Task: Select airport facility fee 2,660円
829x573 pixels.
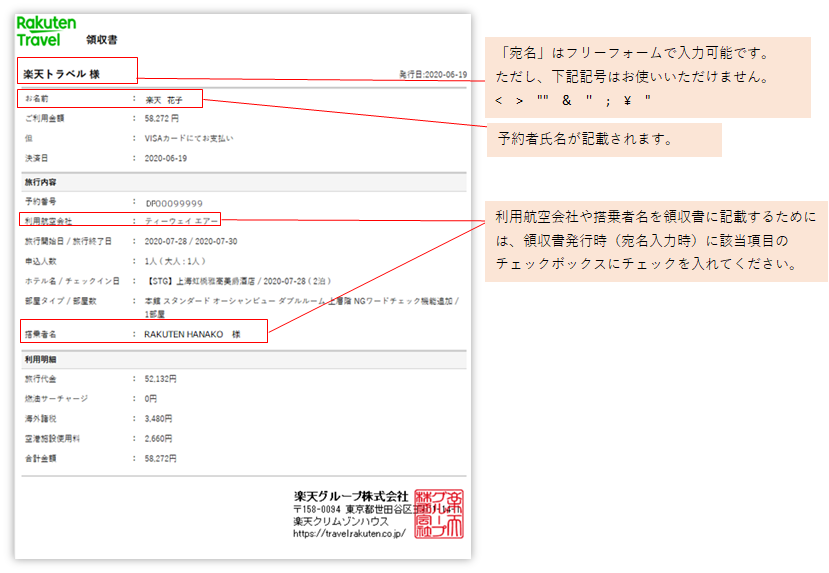Action: pos(159,439)
